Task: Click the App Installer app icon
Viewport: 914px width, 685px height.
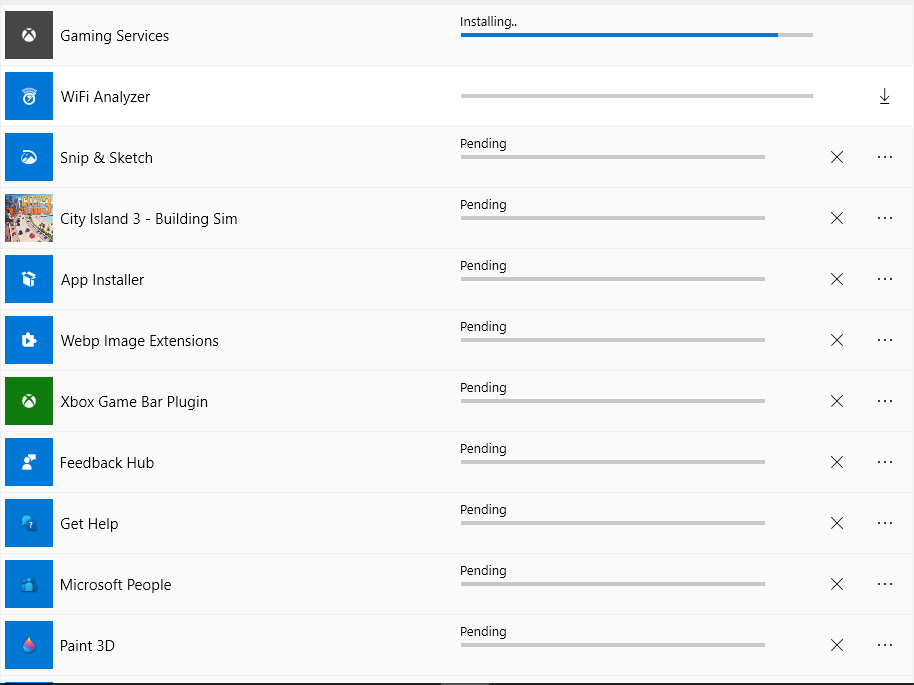Action: pos(29,279)
